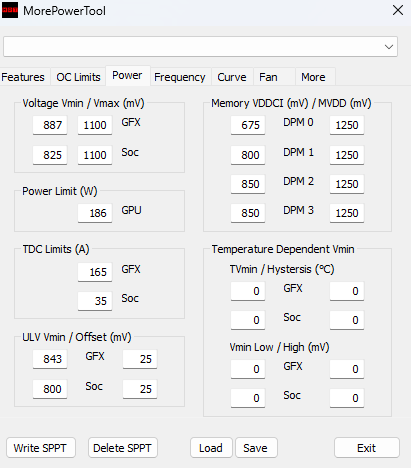Viewport: 411px width, 468px height.
Task: Edit ULV Offset GFX field 25
Action: pyautogui.click(x=140, y=359)
